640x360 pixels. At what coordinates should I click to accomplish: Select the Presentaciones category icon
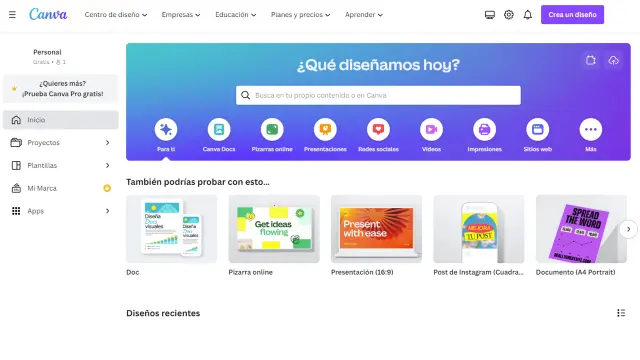tap(325, 129)
